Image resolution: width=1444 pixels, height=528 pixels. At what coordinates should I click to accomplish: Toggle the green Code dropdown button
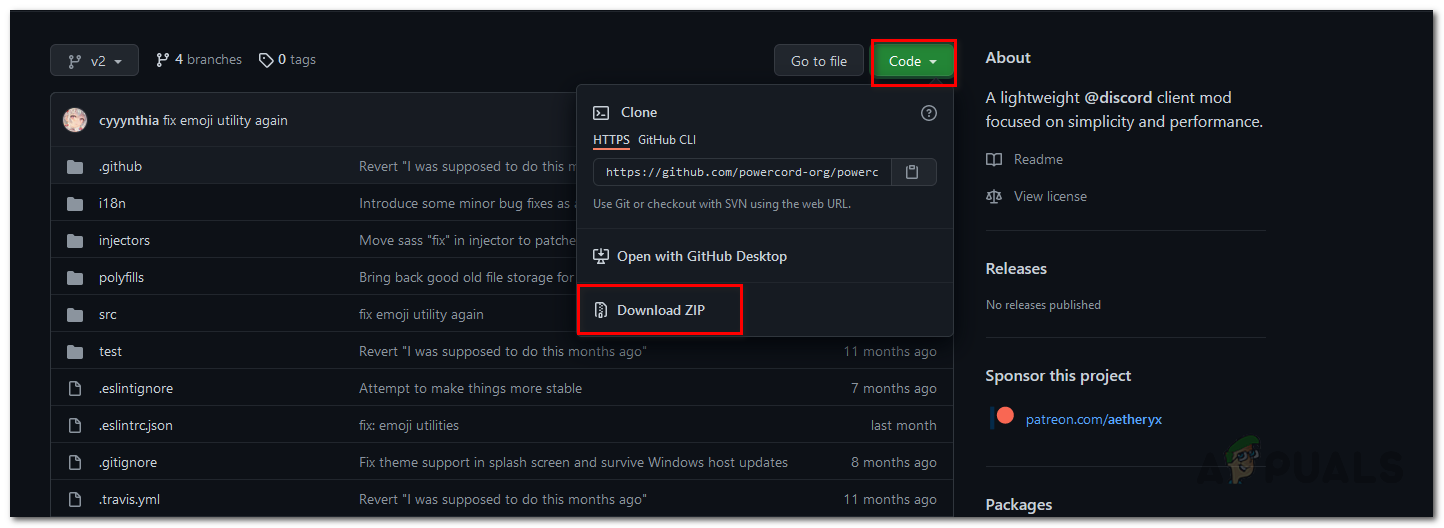click(913, 61)
